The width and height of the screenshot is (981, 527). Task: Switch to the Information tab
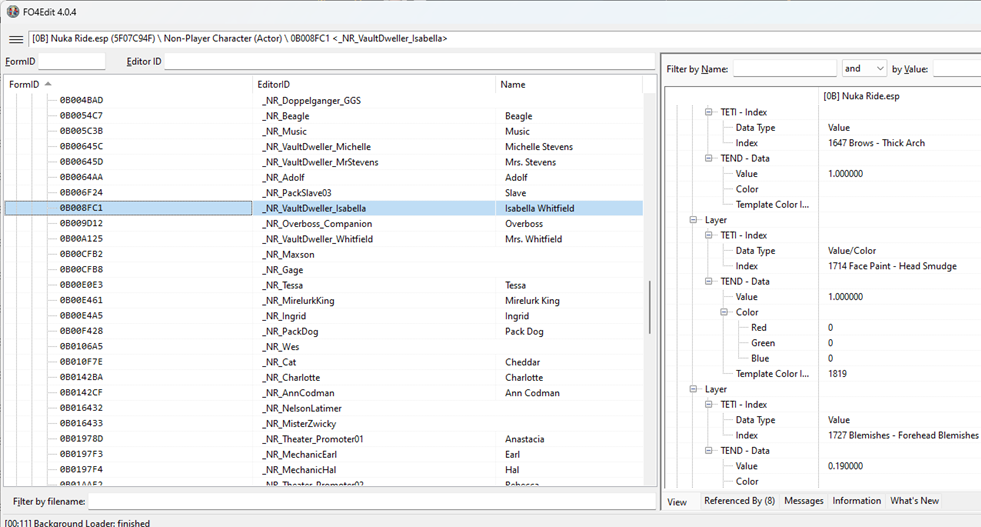pyautogui.click(x=856, y=501)
